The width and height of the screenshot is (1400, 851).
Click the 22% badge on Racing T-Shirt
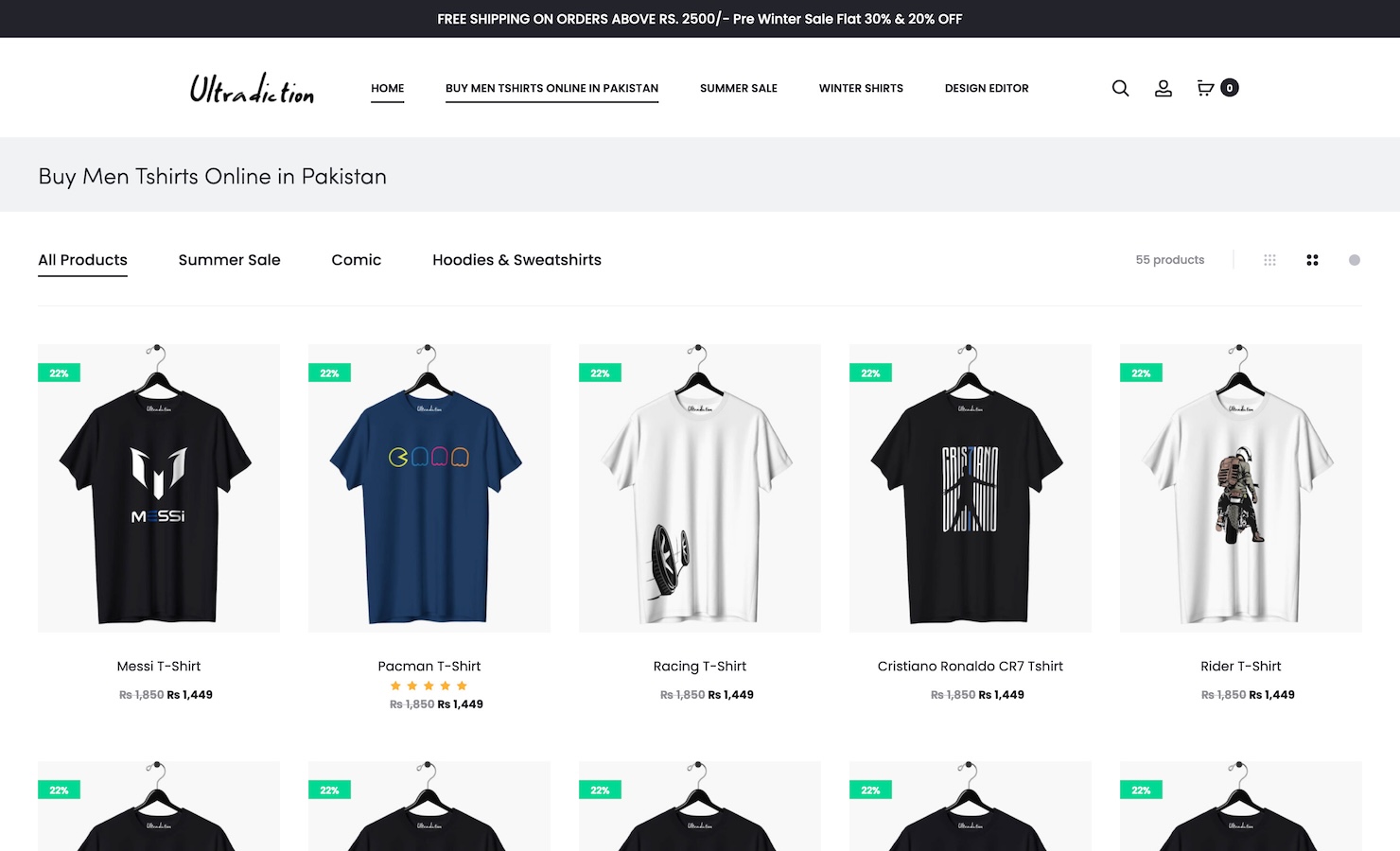pyautogui.click(x=600, y=373)
